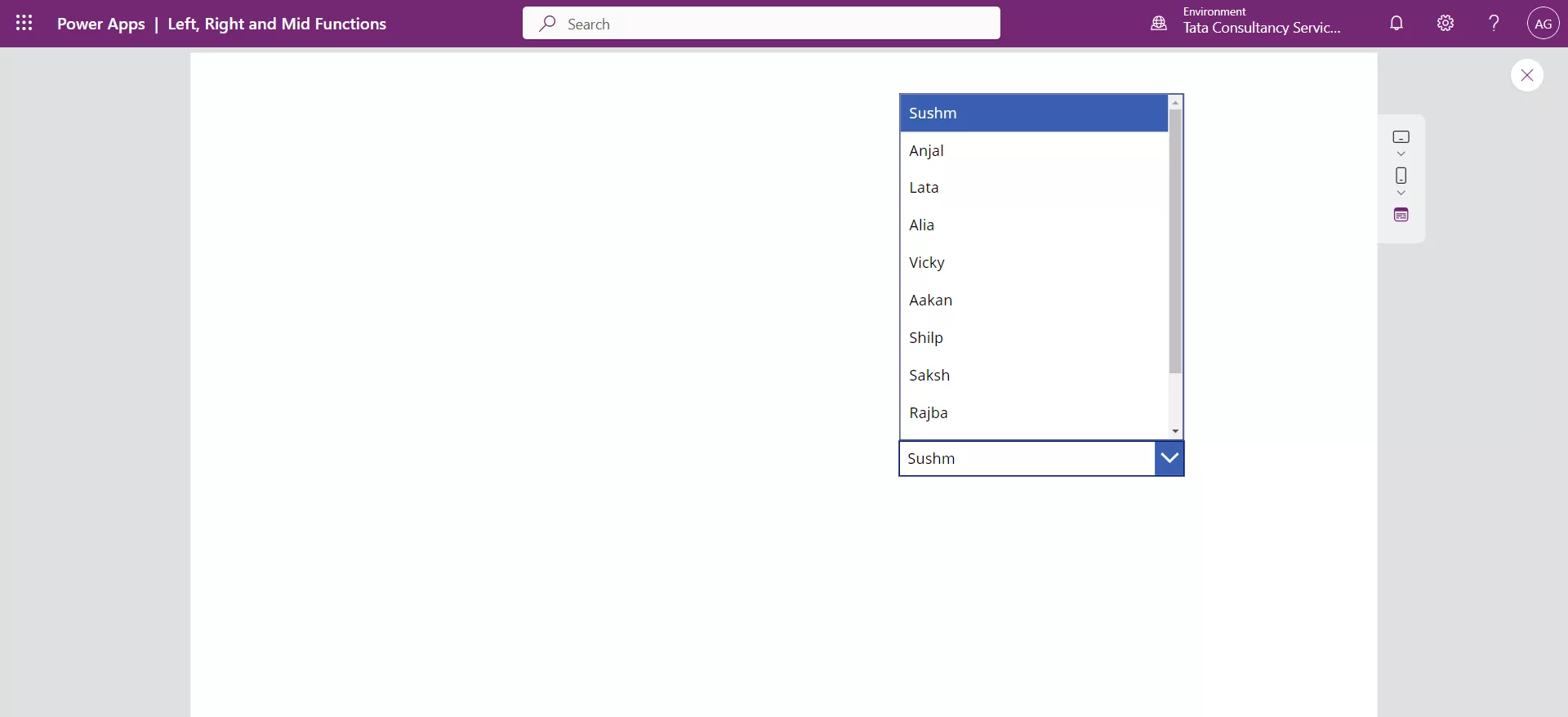This screenshot has height=717, width=1568.
Task: Click the list scrollbar down arrow
Action: point(1175,431)
